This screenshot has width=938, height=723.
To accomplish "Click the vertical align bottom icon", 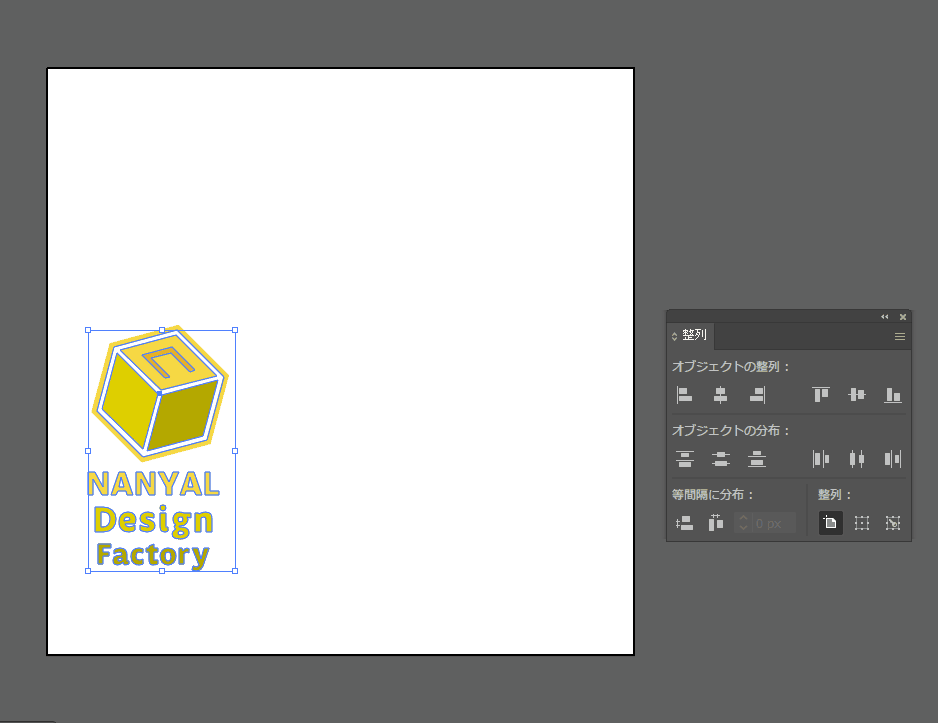I will (893, 395).
